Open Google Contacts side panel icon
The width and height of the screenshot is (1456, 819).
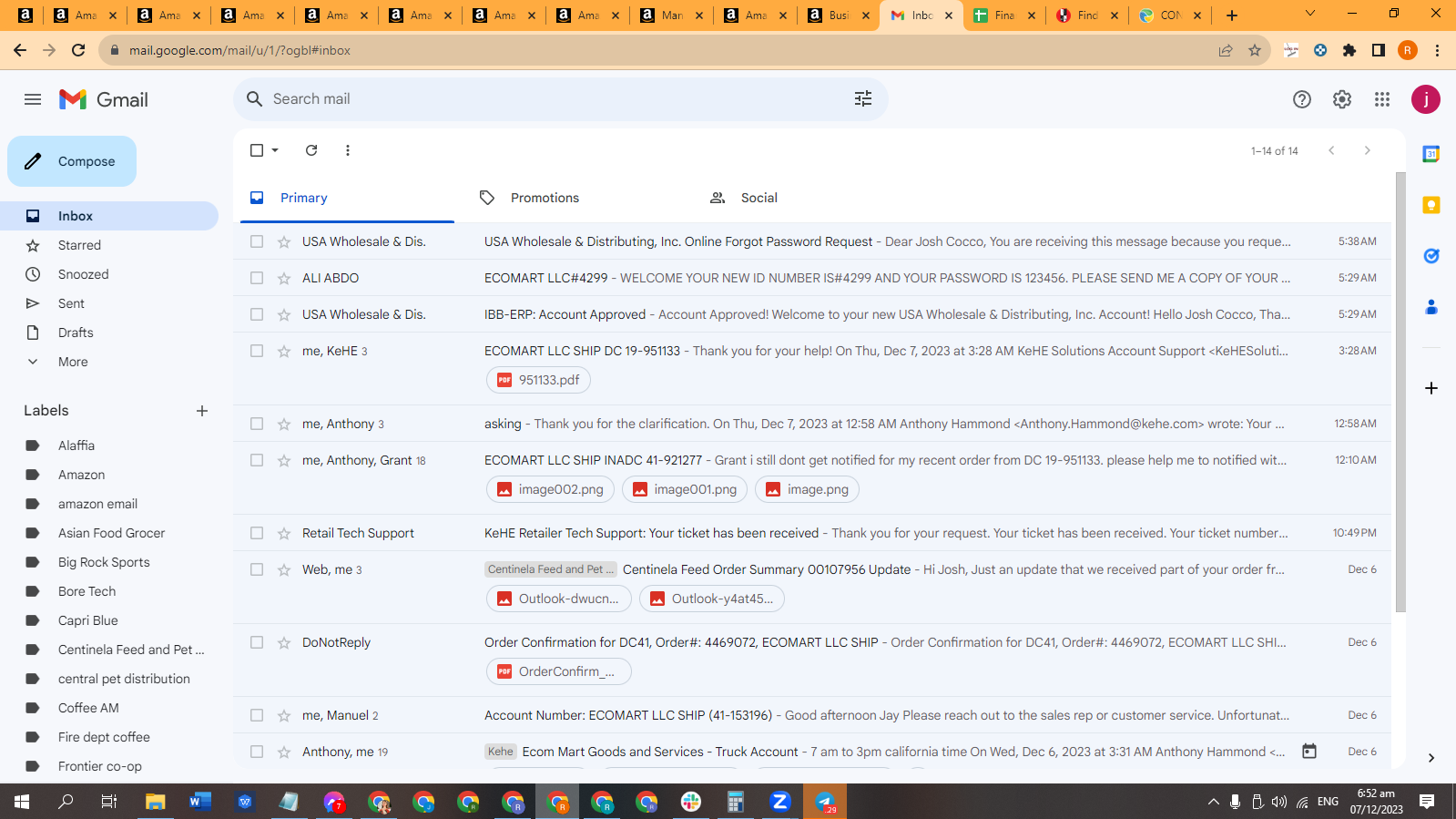pyautogui.click(x=1431, y=307)
